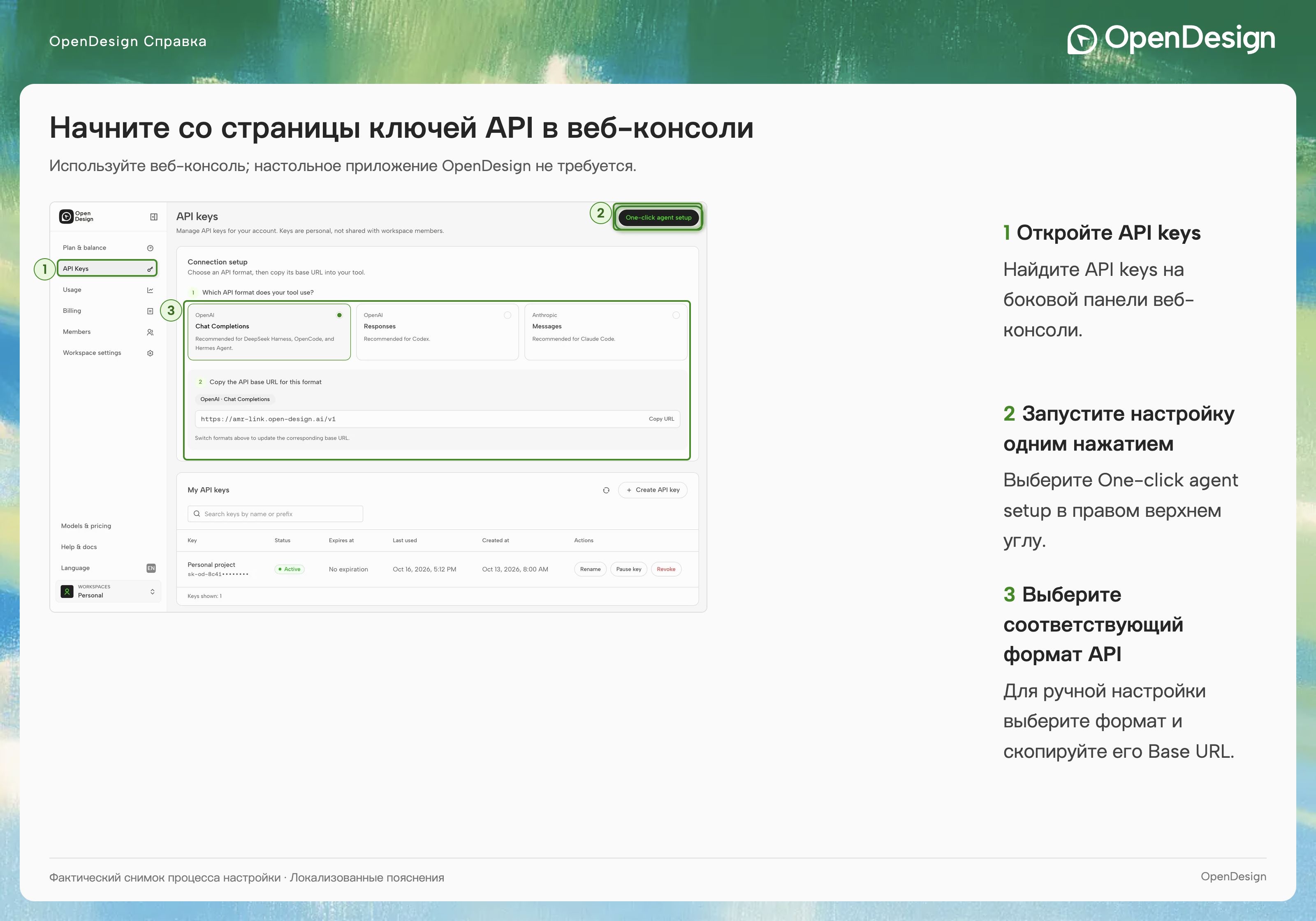Open Workspace settings in sidebar
The image size is (1316, 921).
coord(107,353)
